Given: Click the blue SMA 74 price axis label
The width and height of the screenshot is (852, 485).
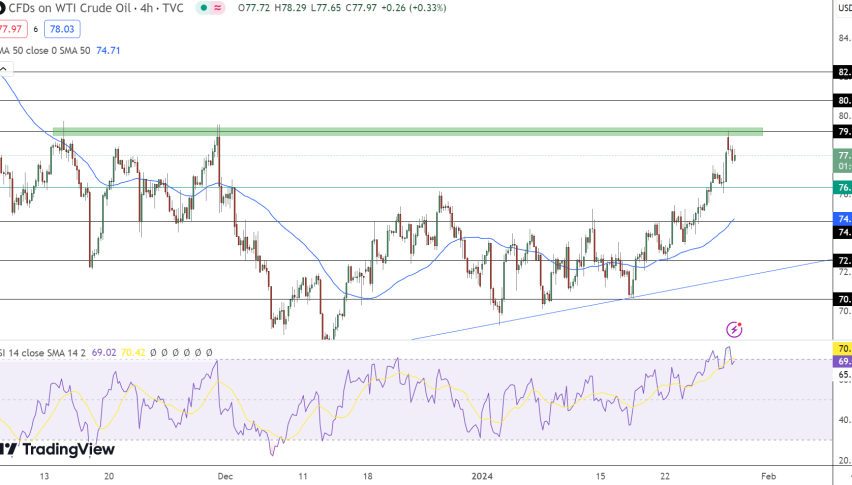Looking at the screenshot, I should (x=842, y=219).
